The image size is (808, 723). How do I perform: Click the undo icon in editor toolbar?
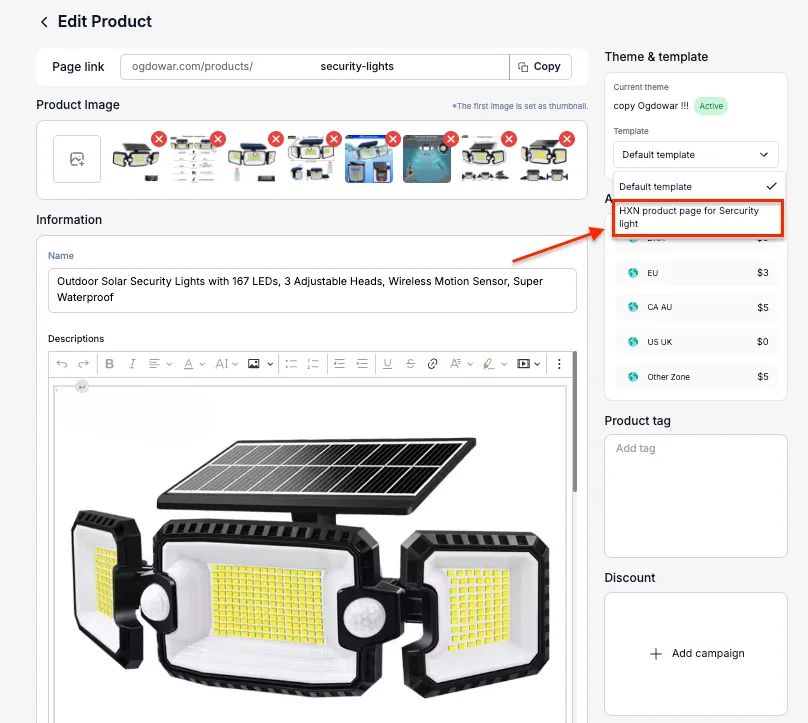[x=62, y=364]
